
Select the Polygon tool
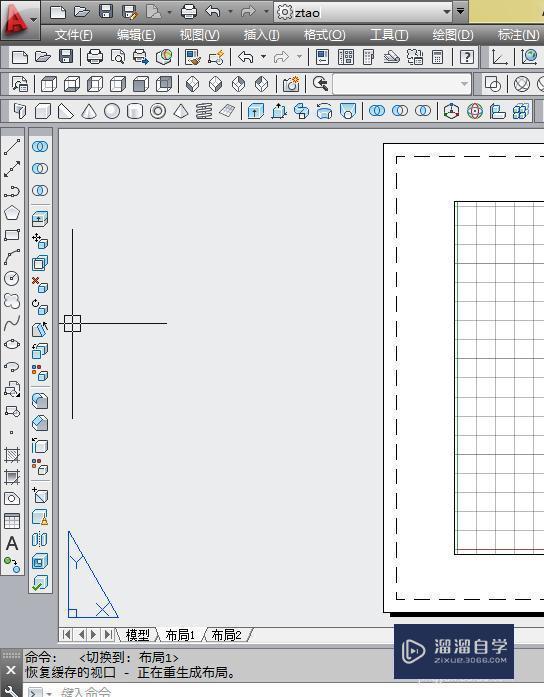point(12,213)
